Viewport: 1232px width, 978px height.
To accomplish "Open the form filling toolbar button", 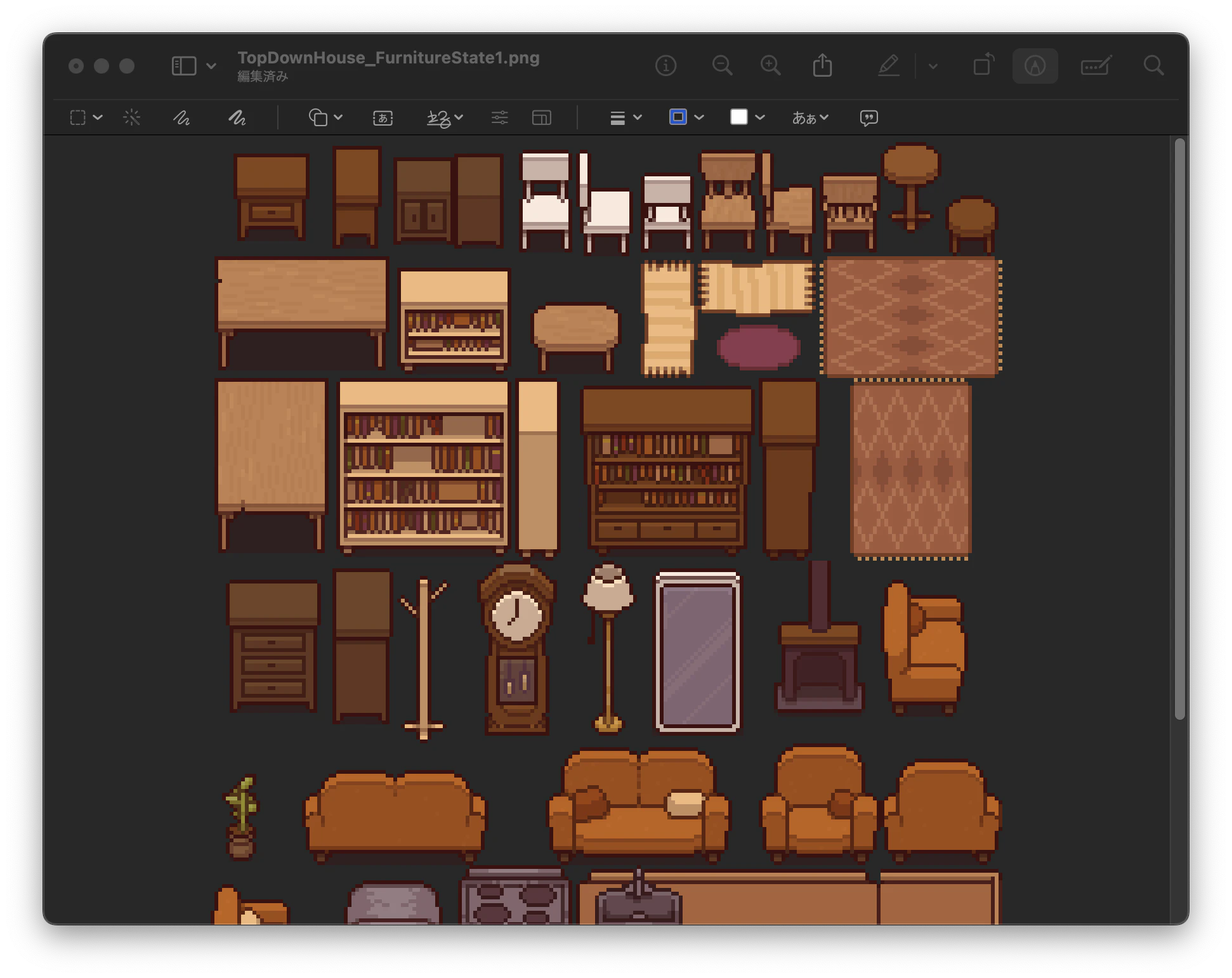I will pyautogui.click(x=1096, y=65).
